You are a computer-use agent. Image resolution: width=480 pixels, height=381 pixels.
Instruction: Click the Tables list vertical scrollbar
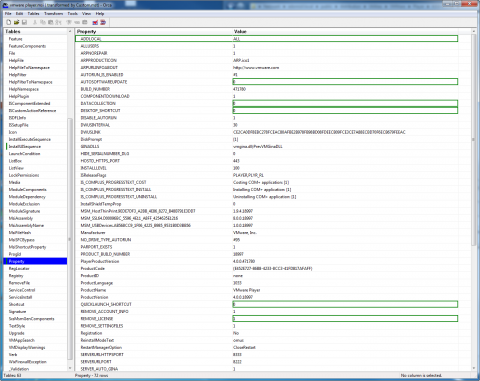[70, 200]
